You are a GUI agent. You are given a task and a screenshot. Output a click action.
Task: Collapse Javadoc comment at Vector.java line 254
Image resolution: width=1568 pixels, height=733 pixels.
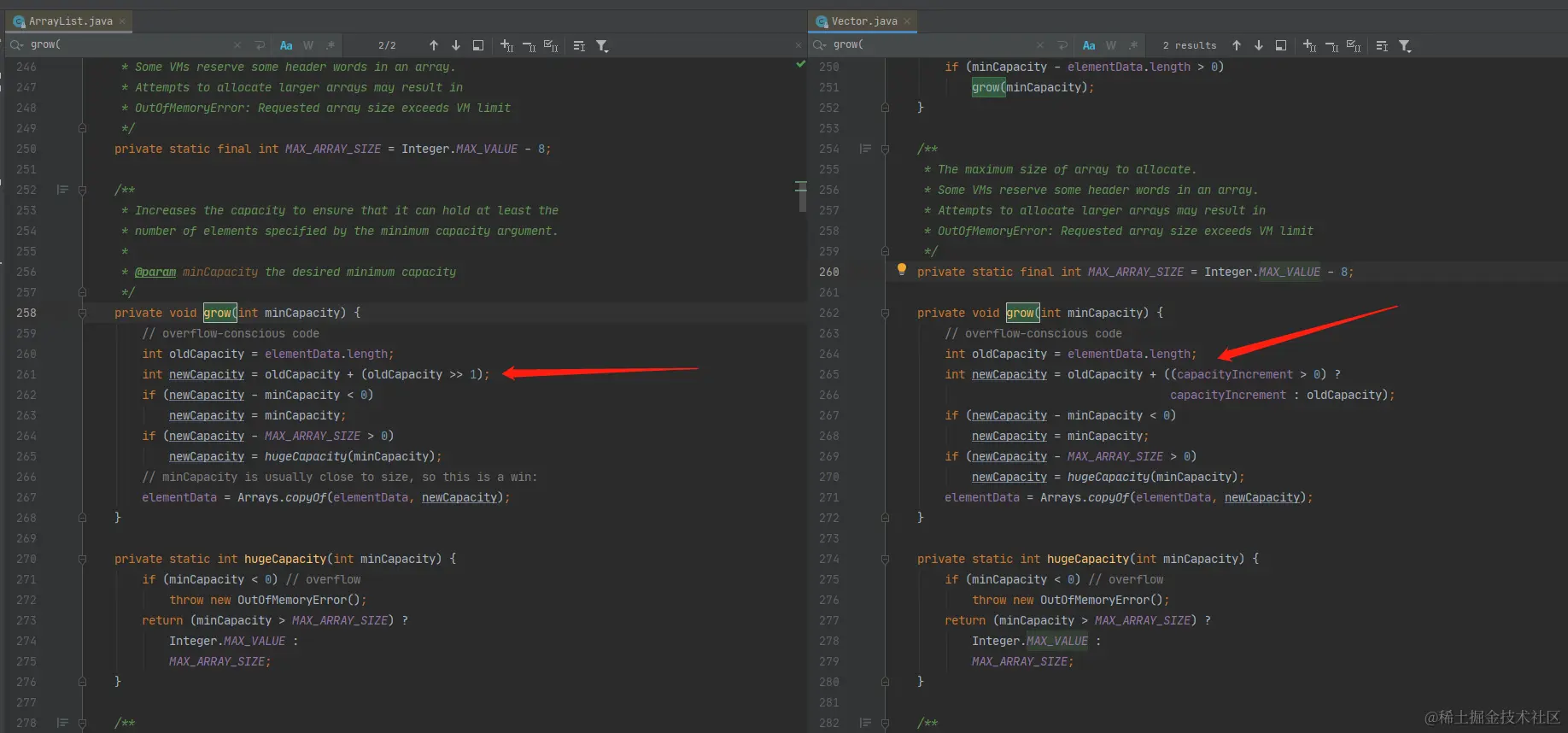click(886, 150)
